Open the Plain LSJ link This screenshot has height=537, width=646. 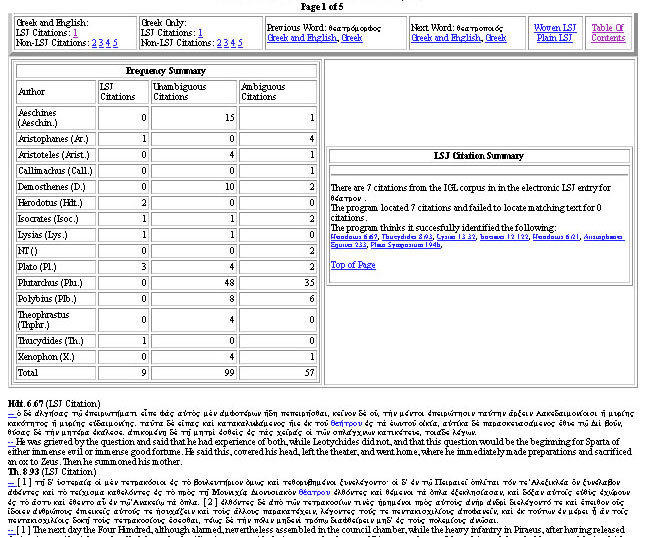coord(555,38)
